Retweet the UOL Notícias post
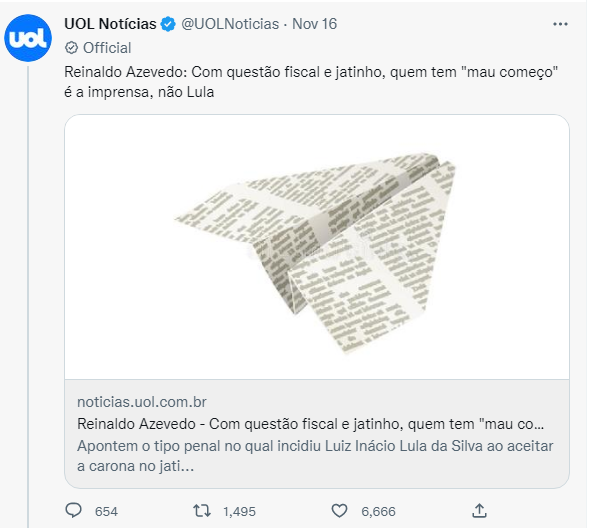 [x=201, y=510]
